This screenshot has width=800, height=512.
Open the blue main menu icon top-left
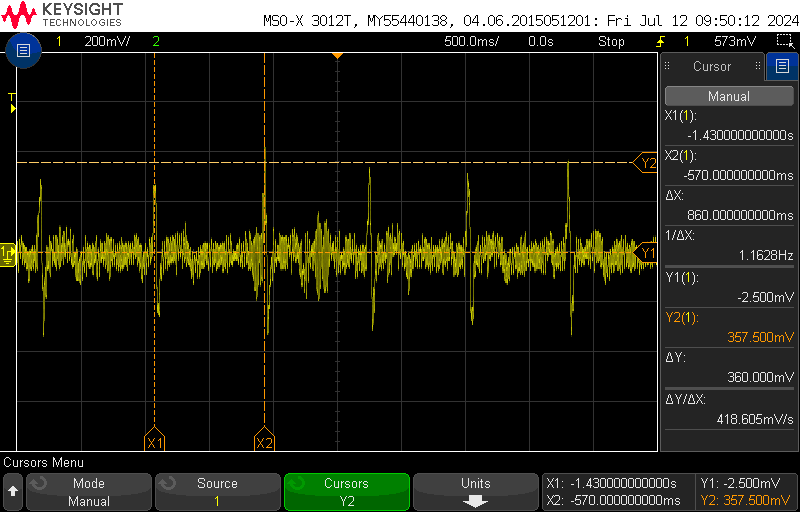(x=23, y=50)
